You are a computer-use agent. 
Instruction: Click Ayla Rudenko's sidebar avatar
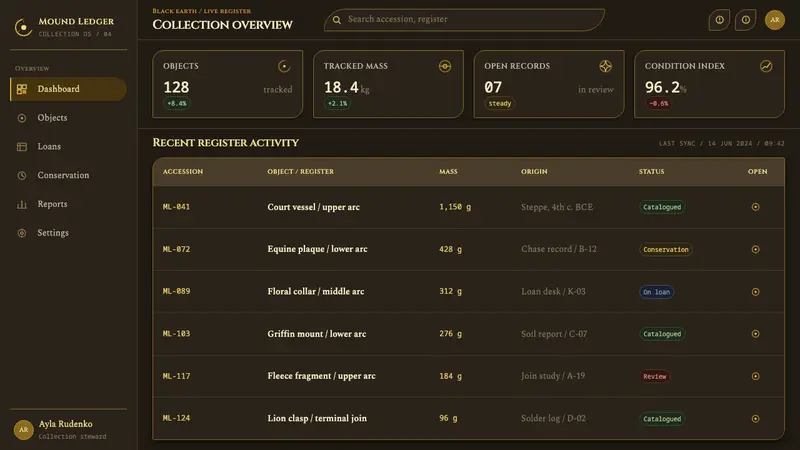pos(23,430)
